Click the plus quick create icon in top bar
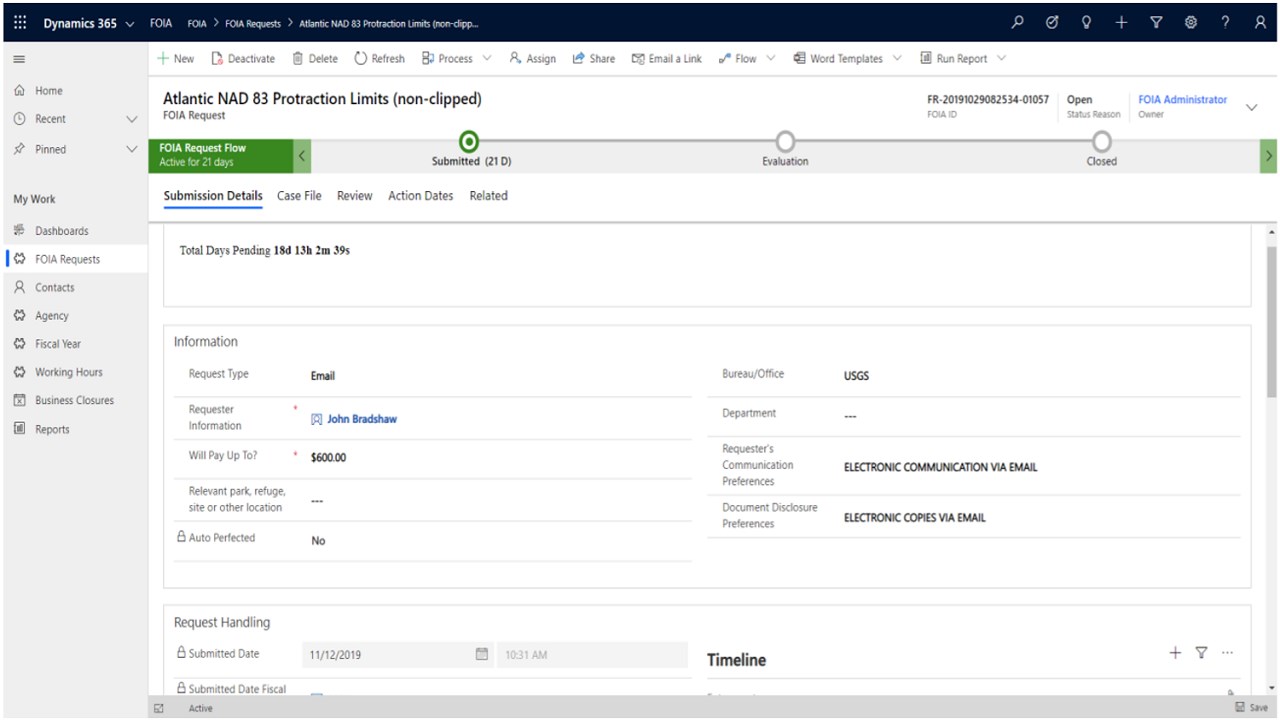The image size is (1280, 720). (x=1121, y=23)
